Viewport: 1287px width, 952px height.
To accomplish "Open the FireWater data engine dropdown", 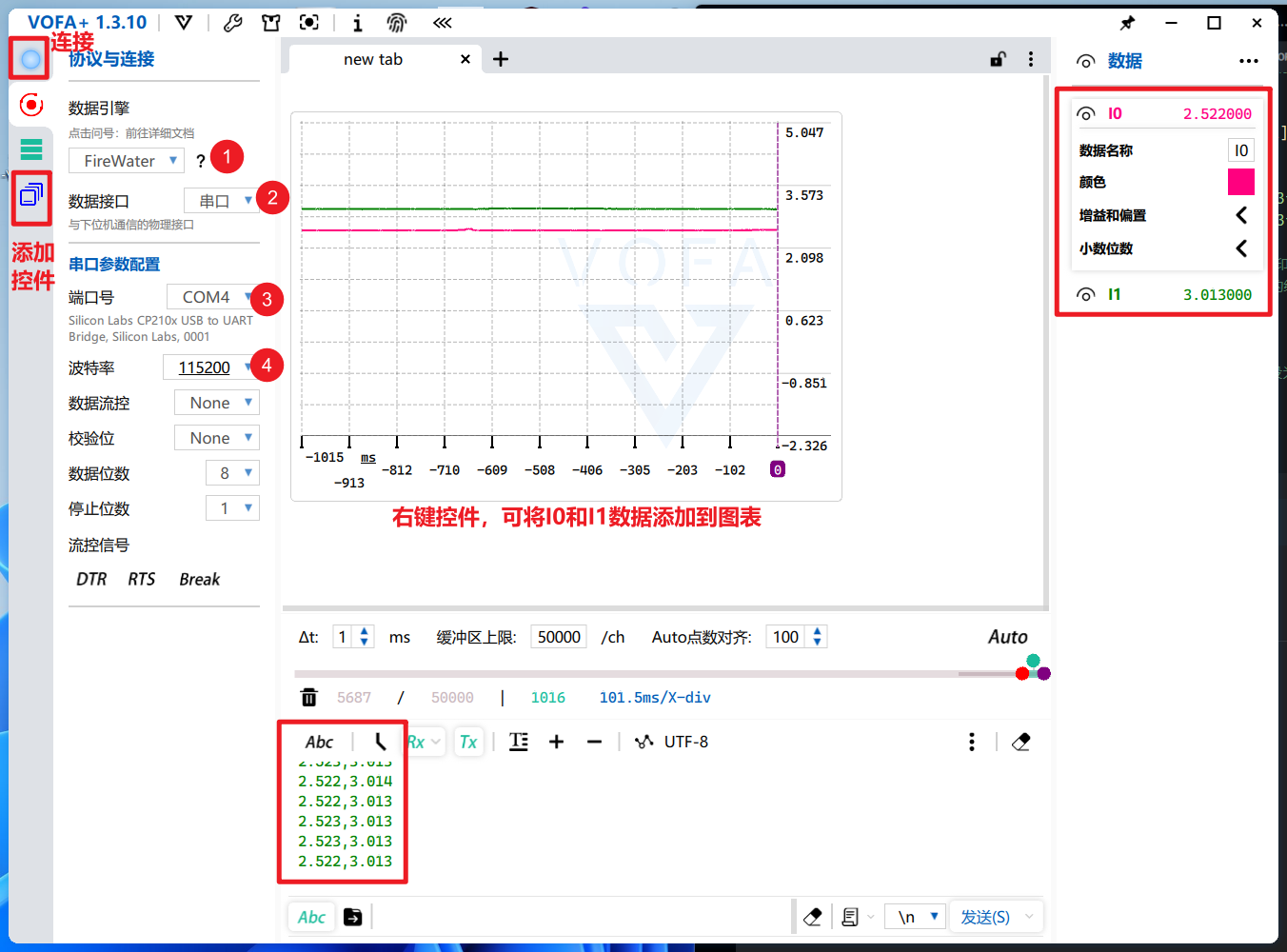I will pos(126,161).
